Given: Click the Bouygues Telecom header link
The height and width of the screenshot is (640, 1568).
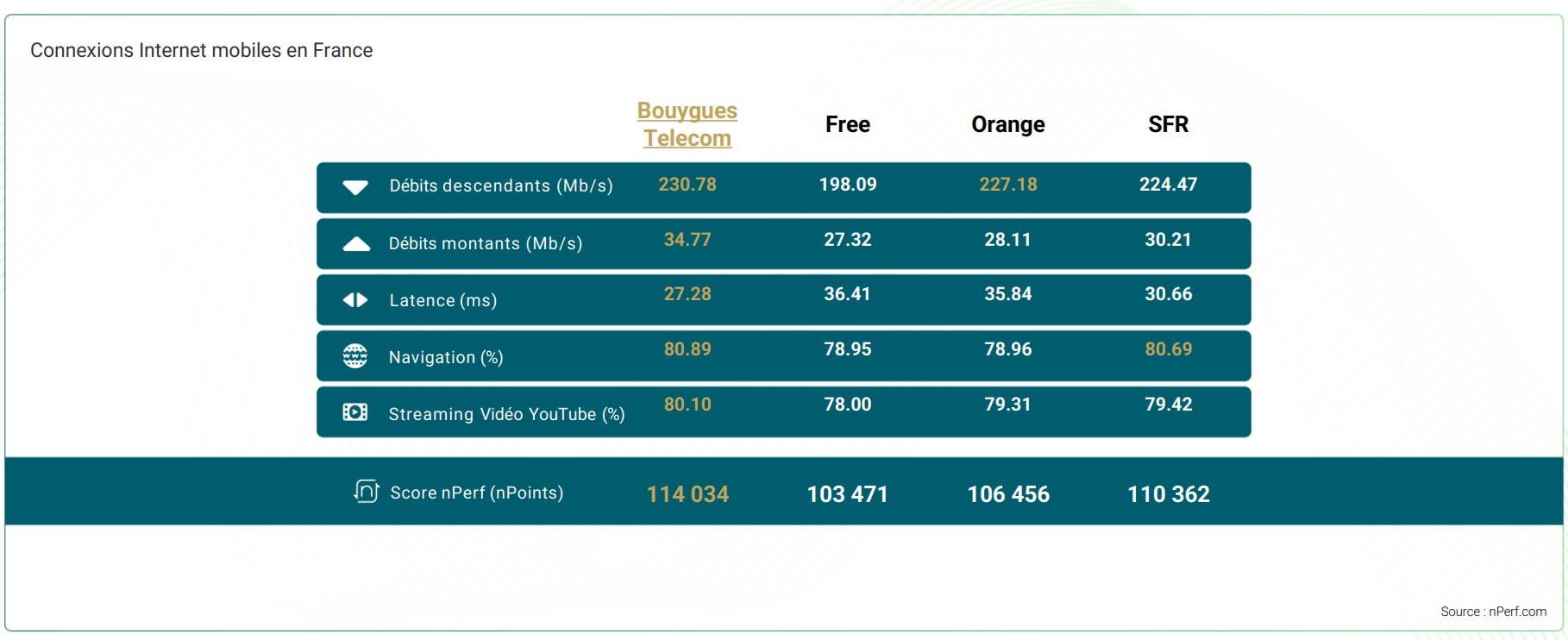Looking at the screenshot, I should pyautogui.click(x=687, y=124).
